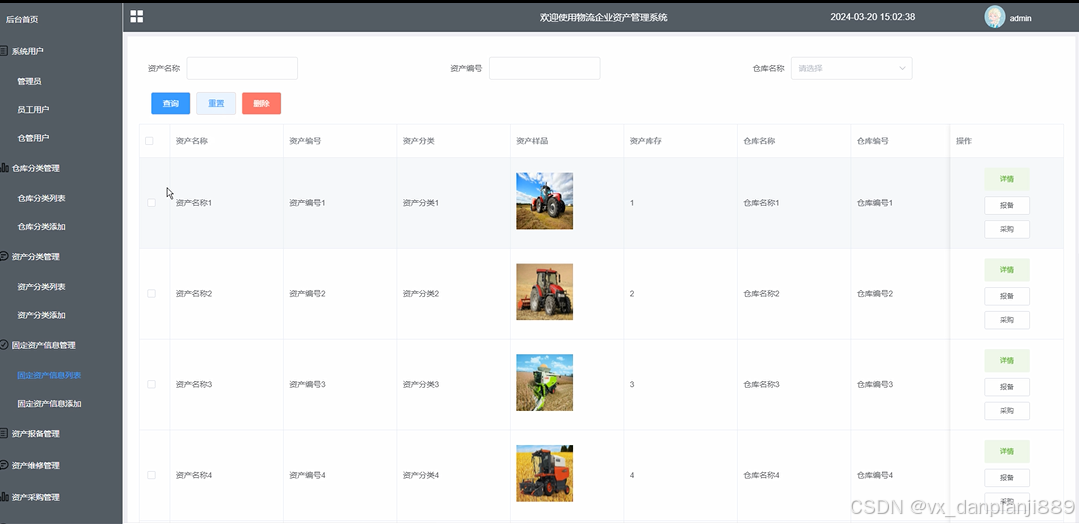Image resolution: width=1079 pixels, height=524 pixels.
Task: Open red tractor thumbnail for 资产名称1
Action: click(544, 201)
